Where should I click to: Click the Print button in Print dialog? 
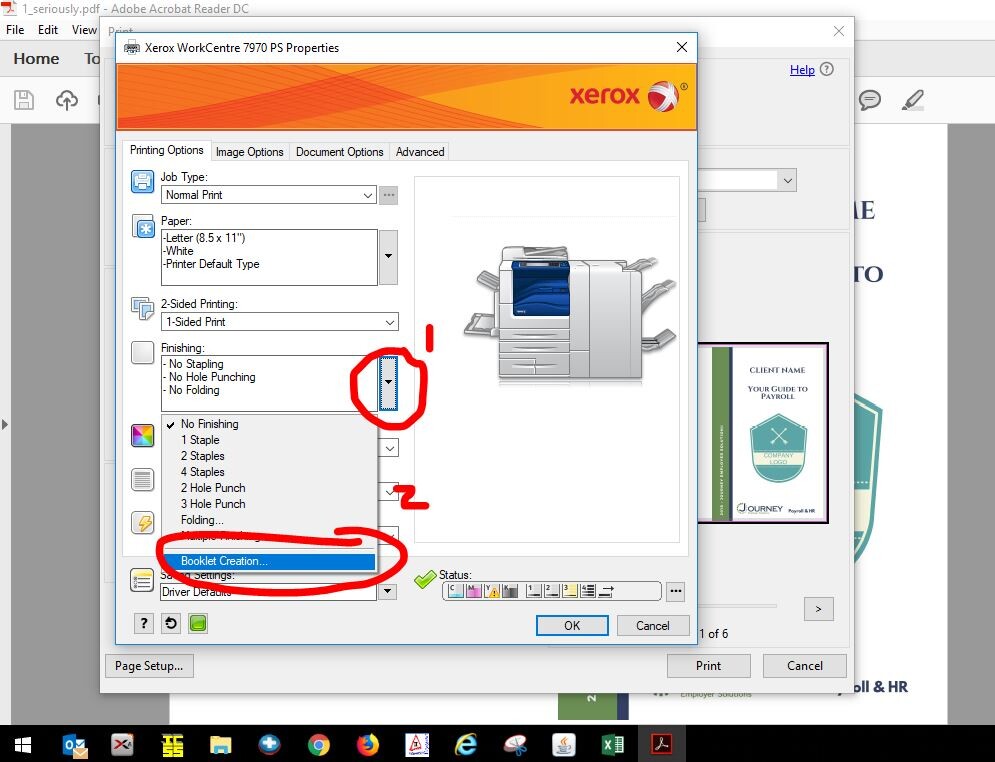[x=708, y=666]
